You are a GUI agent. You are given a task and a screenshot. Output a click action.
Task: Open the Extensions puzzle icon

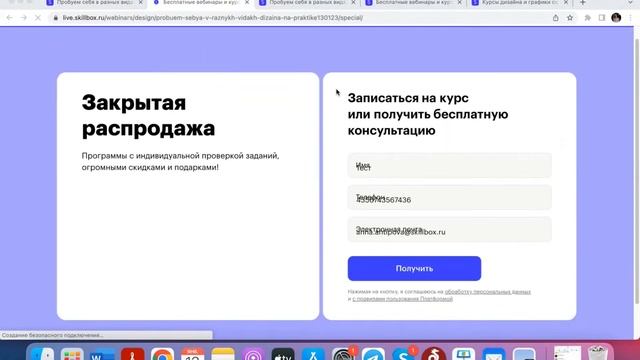point(588,18)
